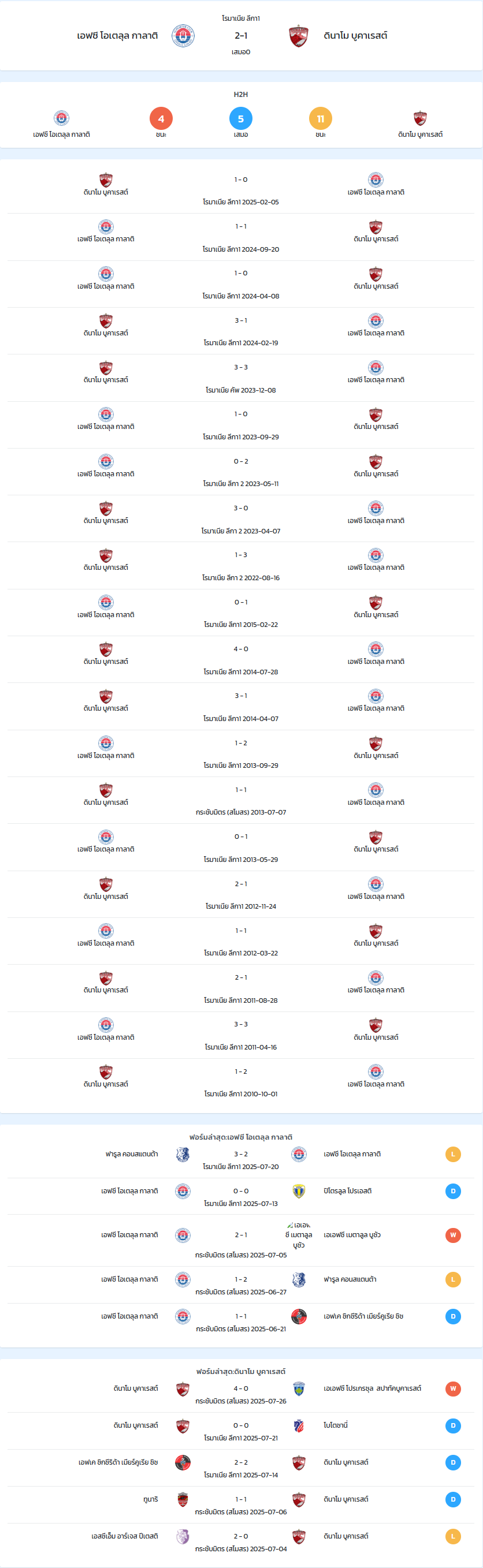Open the 1-2 match dated 2010-10-01
483x1568 pixels.
240,1082
